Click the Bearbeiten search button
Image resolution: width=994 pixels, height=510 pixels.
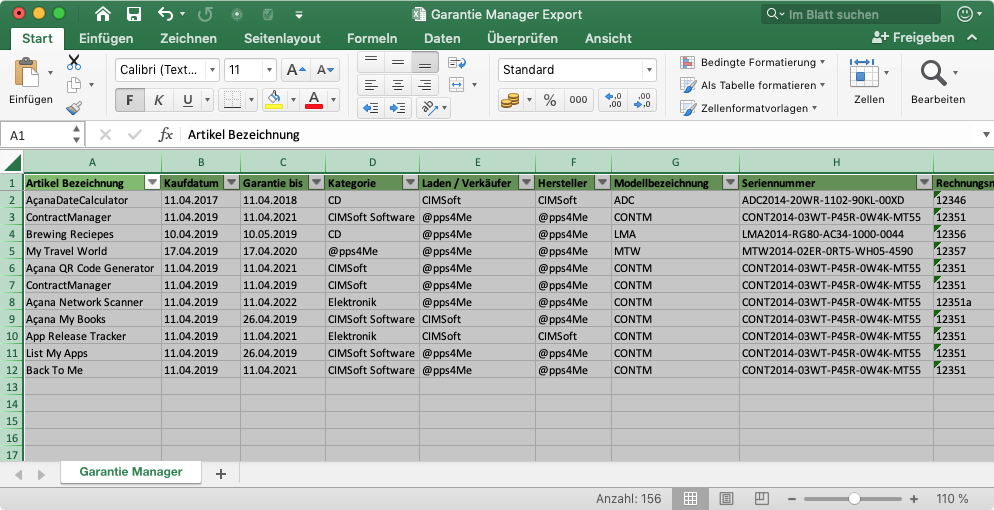pyautogui.click(x=938, y=80)
